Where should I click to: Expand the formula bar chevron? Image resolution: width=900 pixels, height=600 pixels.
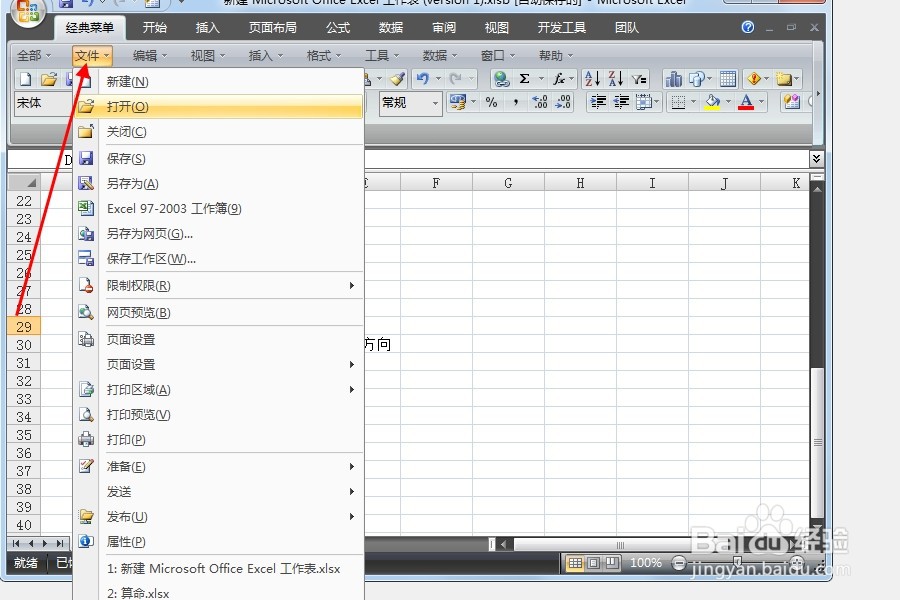[816, 158]
